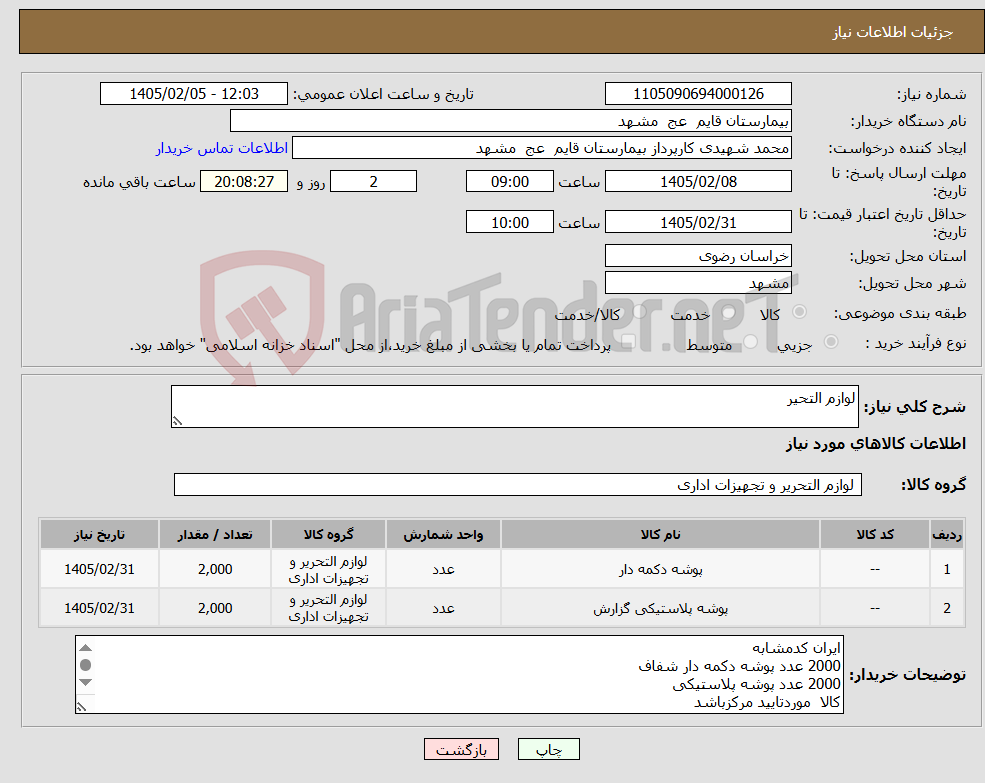Click the line کالا موردتایید مرکزباشد
The width and height of the screenshot is (985, 783).
(767, 703)
